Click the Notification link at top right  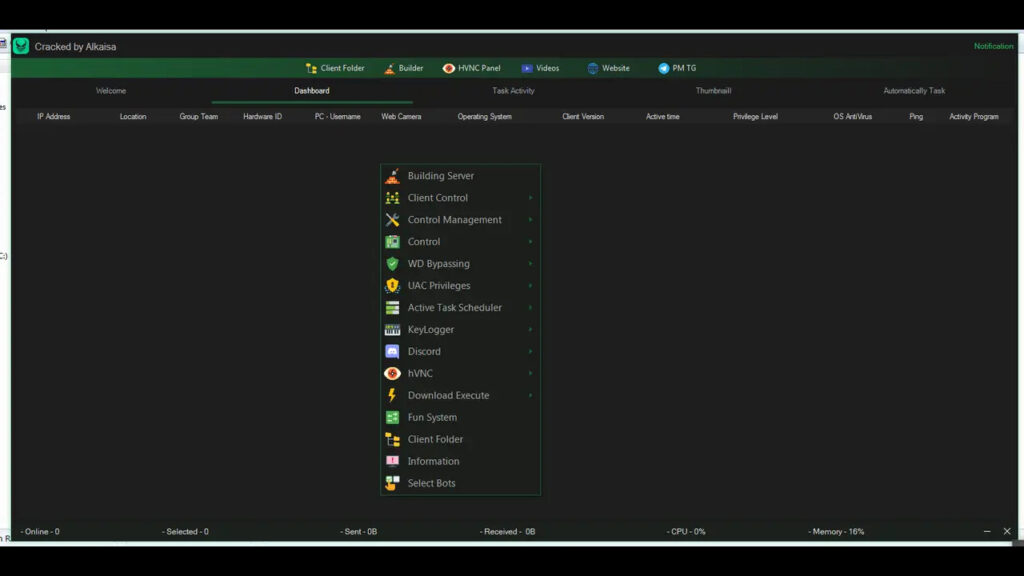[993, 46]
